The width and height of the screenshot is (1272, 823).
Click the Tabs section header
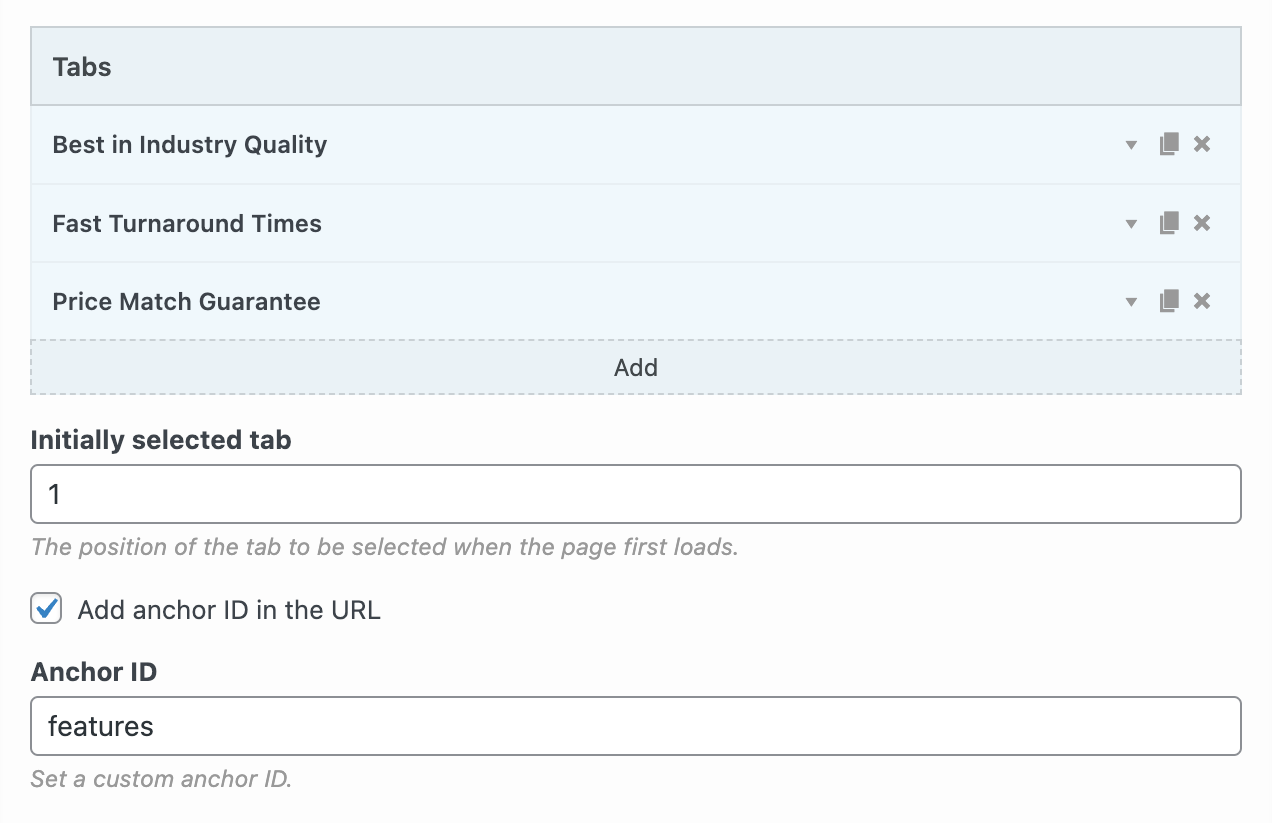point(82,67)
